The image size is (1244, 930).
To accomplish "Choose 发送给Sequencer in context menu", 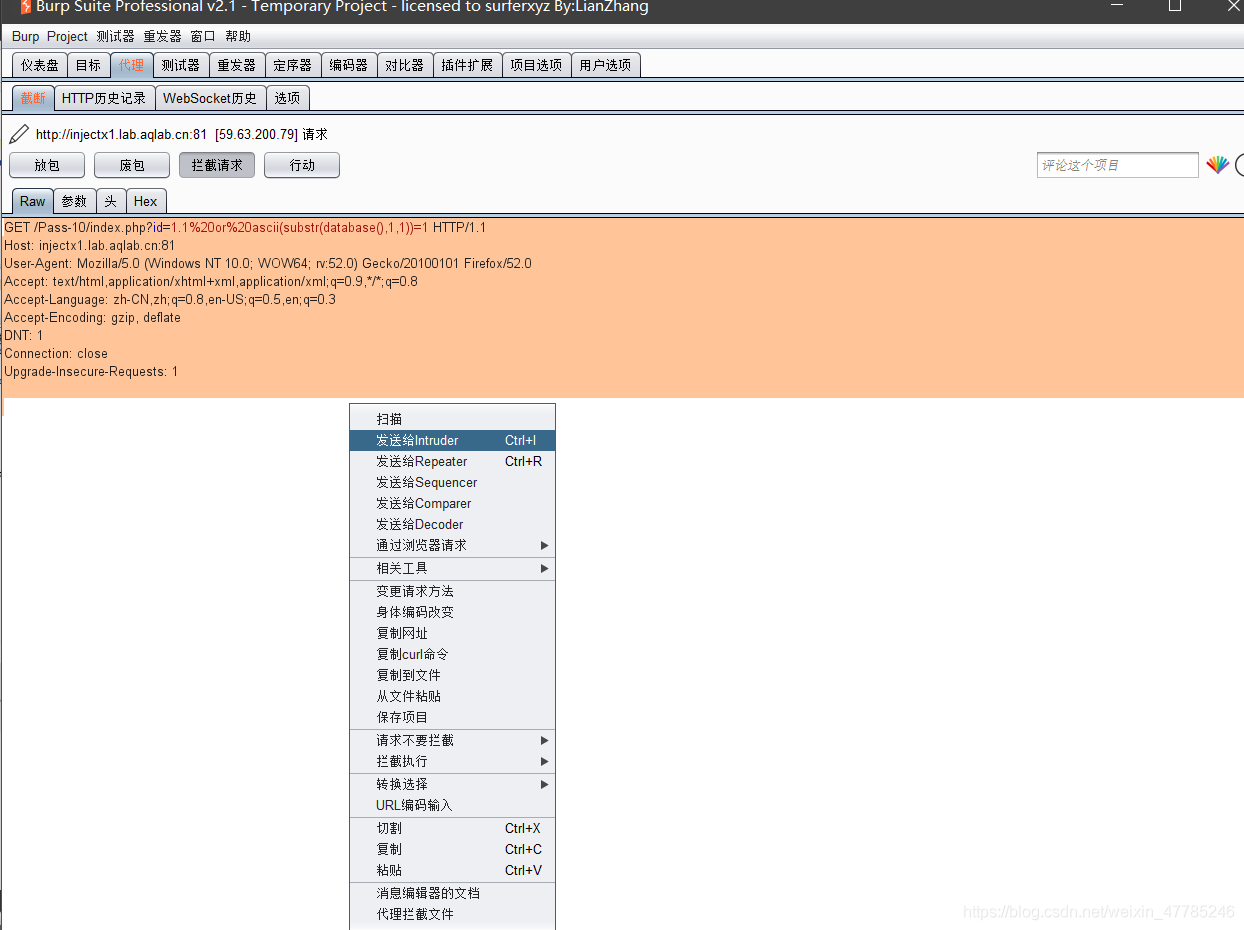I will (x=452, y=482).
